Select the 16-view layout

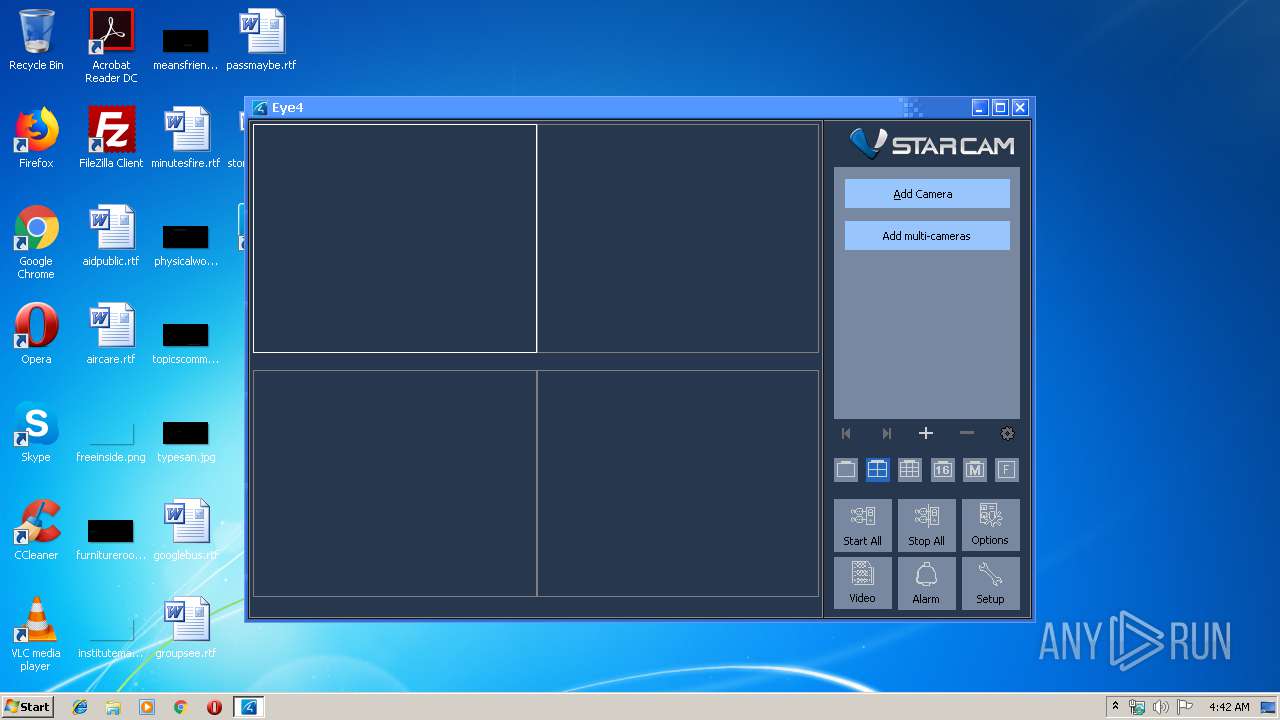(x=942, y=470)
